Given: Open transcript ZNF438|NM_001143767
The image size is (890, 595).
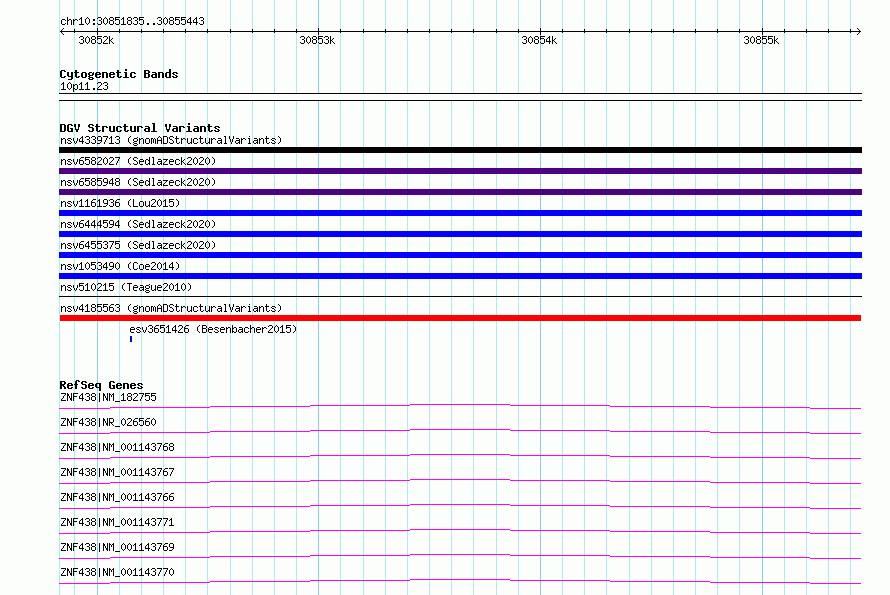Looking at the screenshot, I should (x=117, y=472).
